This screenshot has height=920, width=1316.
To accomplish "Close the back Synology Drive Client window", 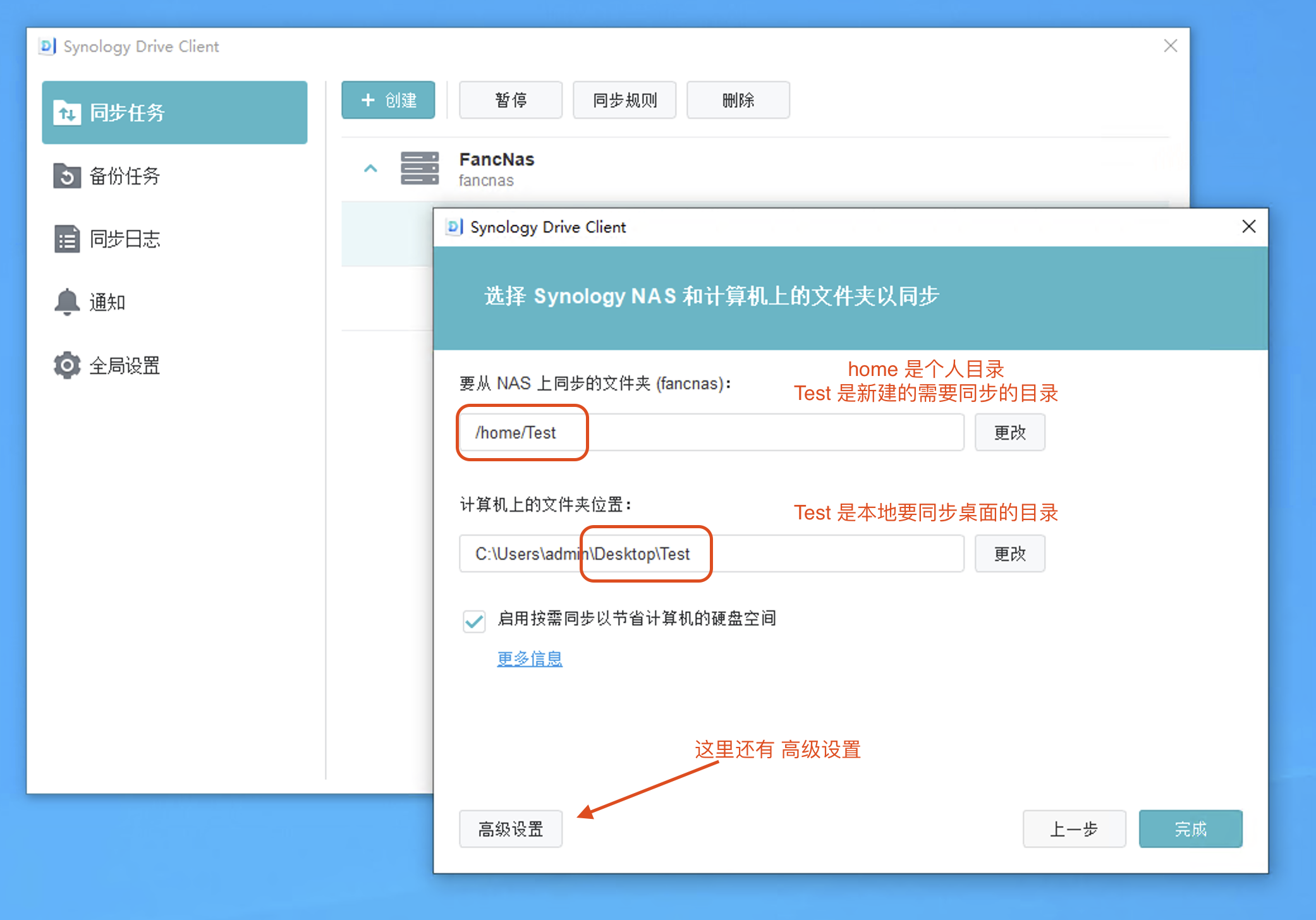I will 1171,45.
